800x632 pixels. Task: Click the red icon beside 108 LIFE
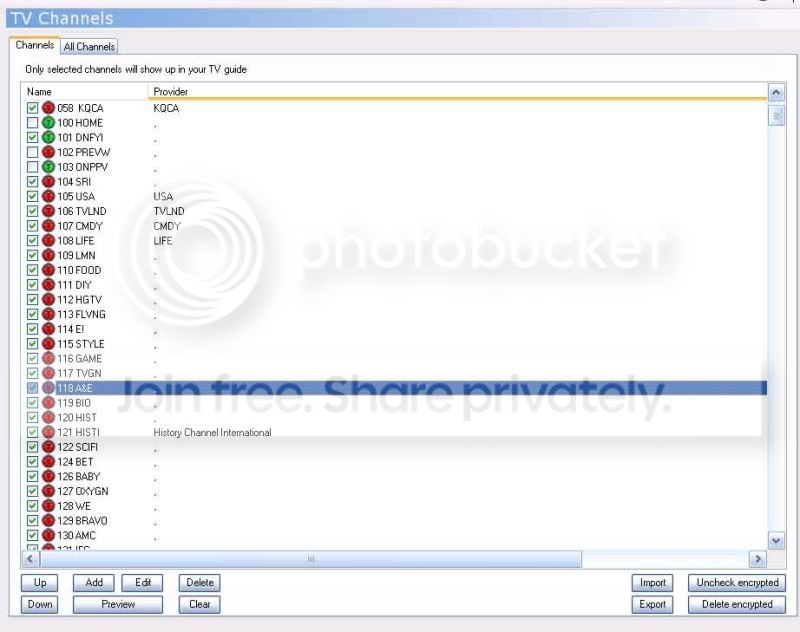point(48,241)
